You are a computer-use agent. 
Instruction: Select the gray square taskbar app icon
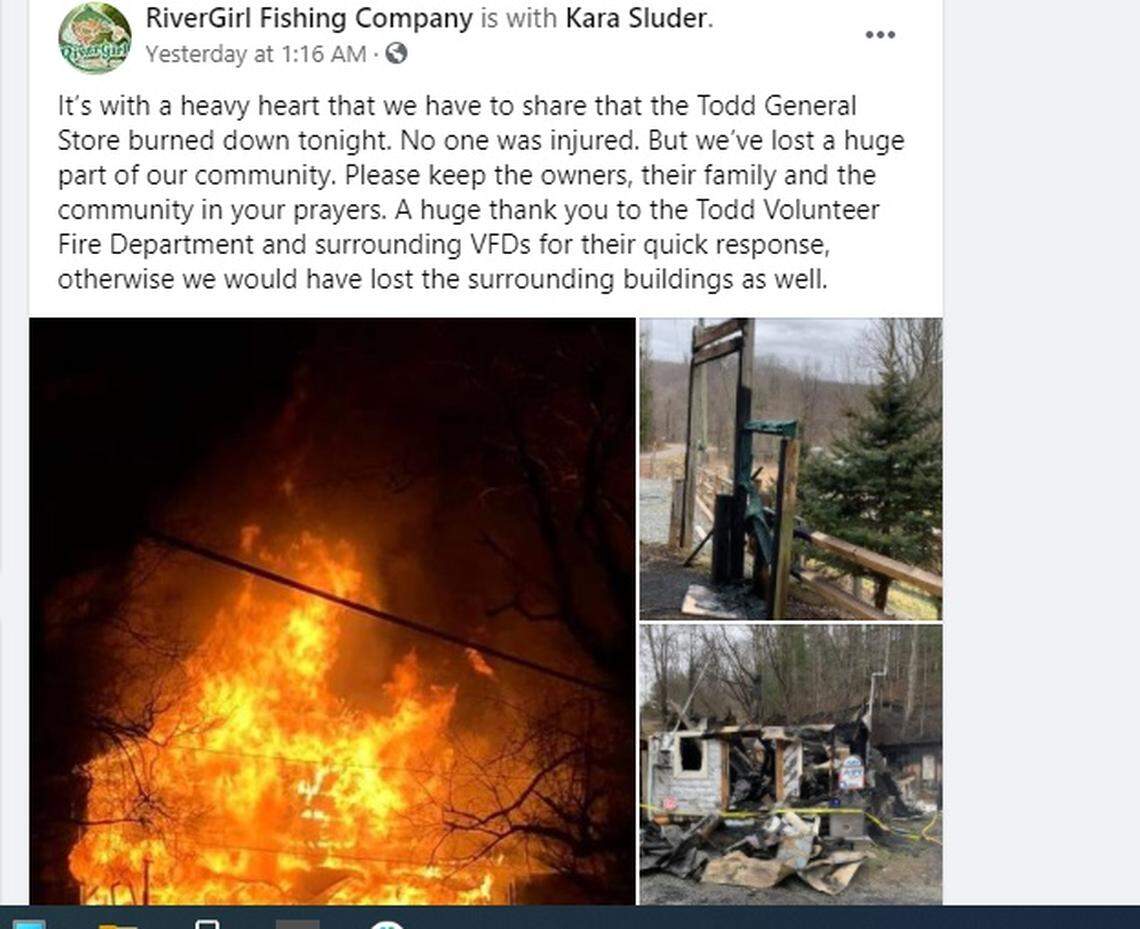[x=297, y=925]
